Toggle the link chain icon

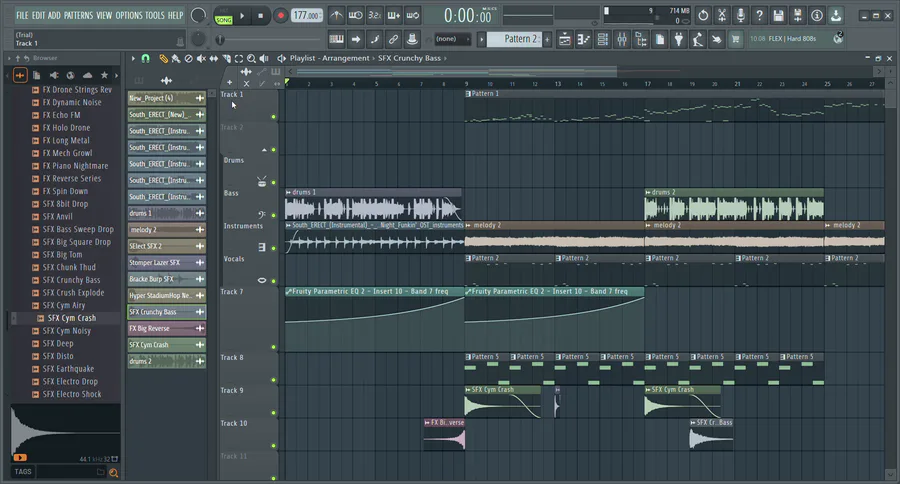tap(393, 39)
